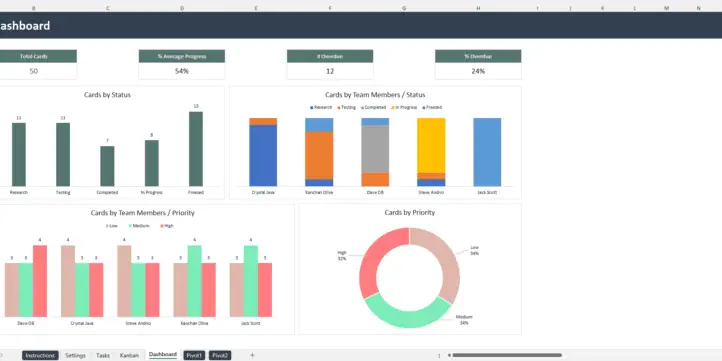
Task: Click the Low legend entry in Priority chart
Action: click(111, 226)
